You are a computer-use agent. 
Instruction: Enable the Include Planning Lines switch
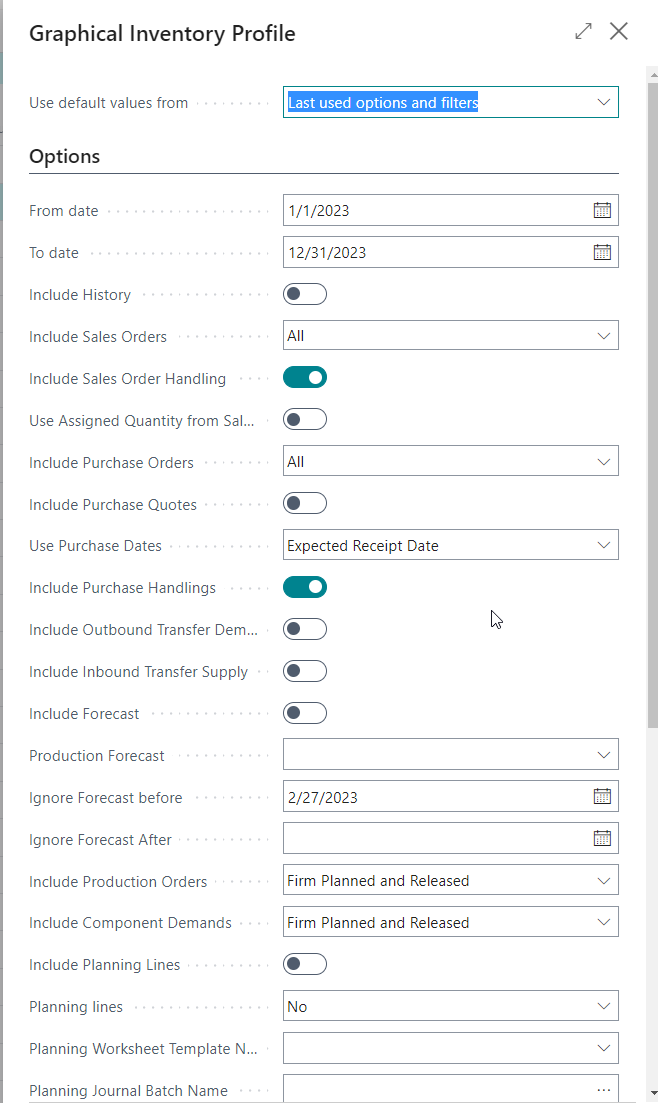coord(305,964)
